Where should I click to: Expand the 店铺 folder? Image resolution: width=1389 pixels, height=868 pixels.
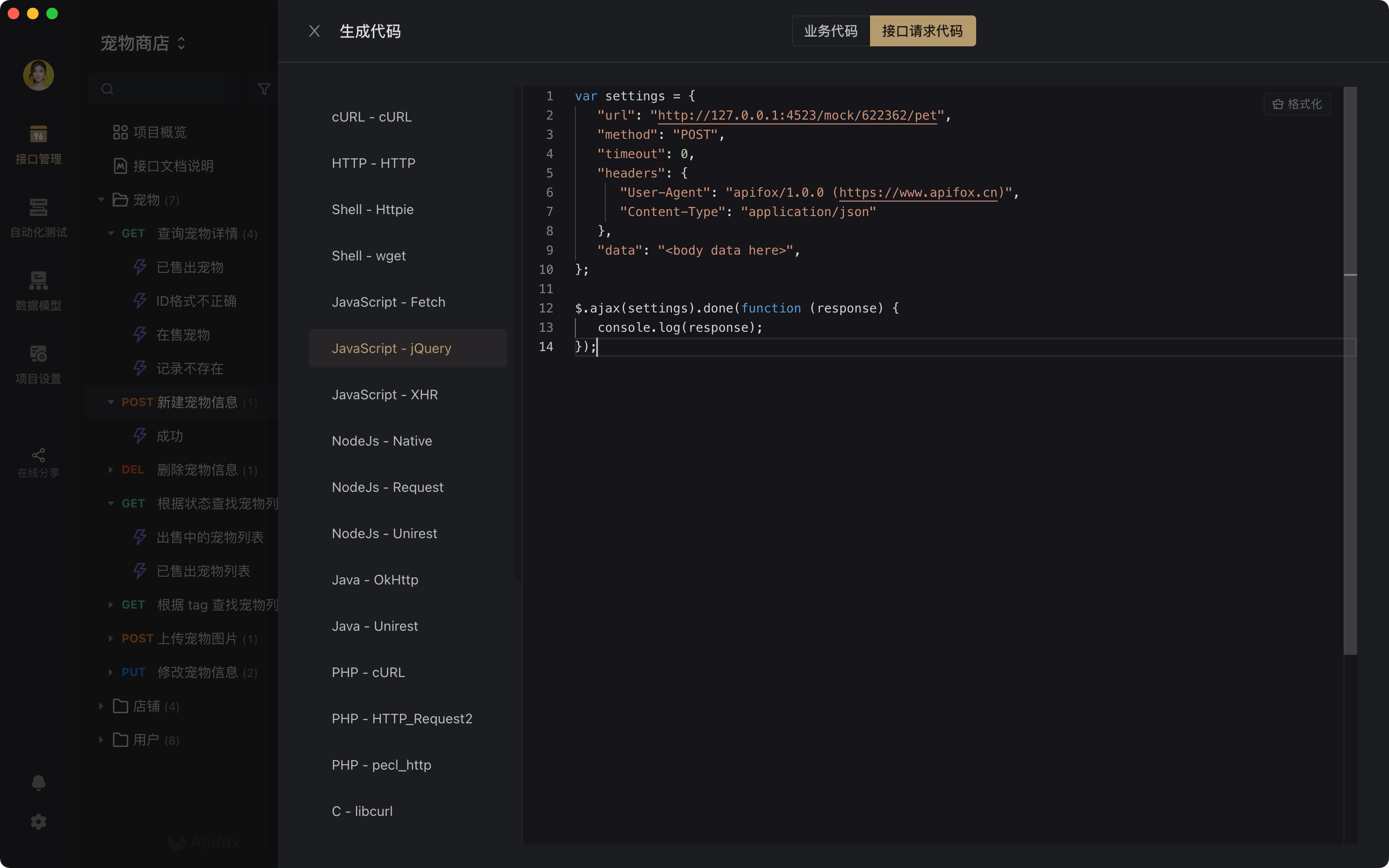point(101,706)
